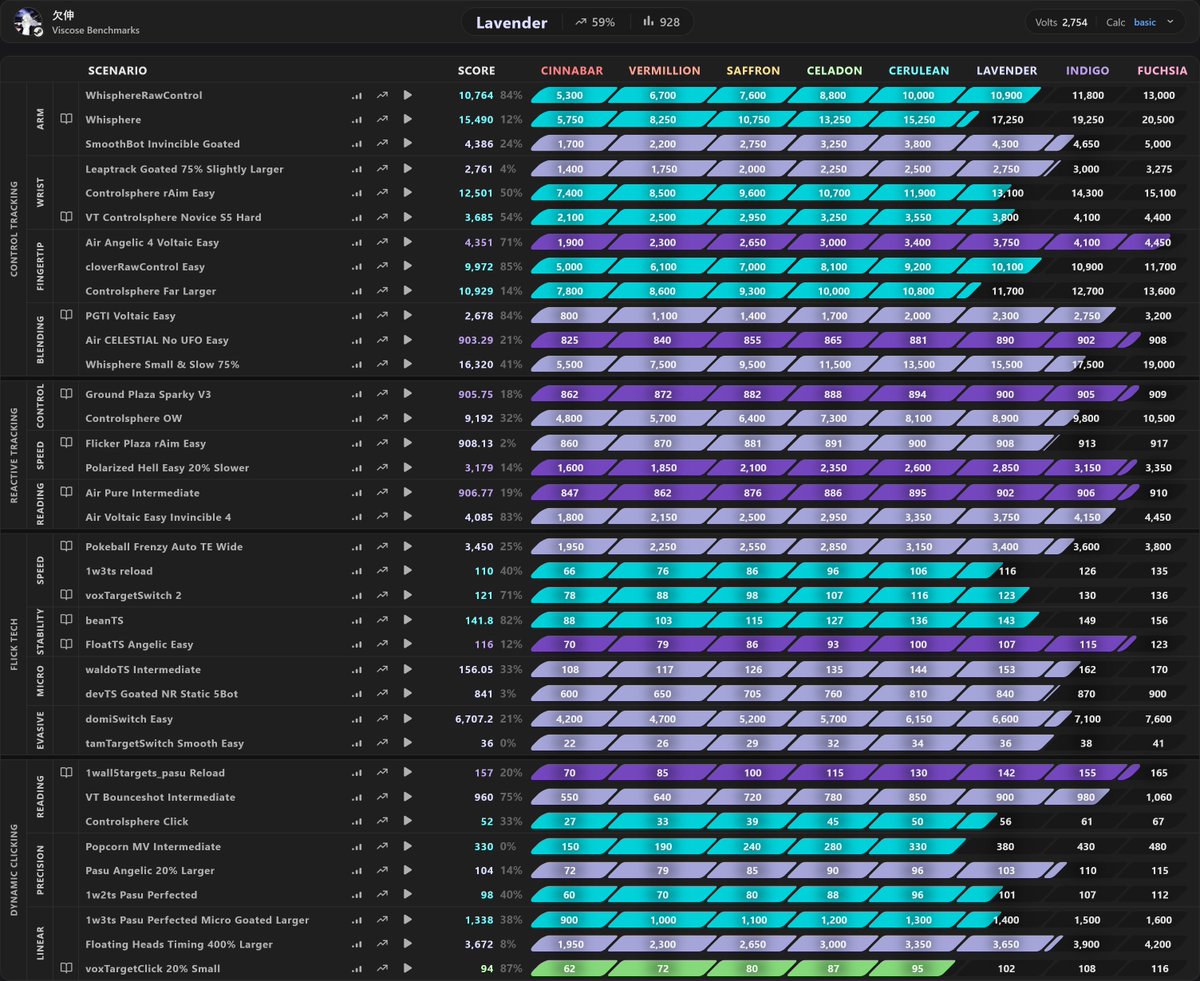Play the WhisphereRawControl scenario
This screenshot has width=1200, height=981.
(x=407, y=96)
